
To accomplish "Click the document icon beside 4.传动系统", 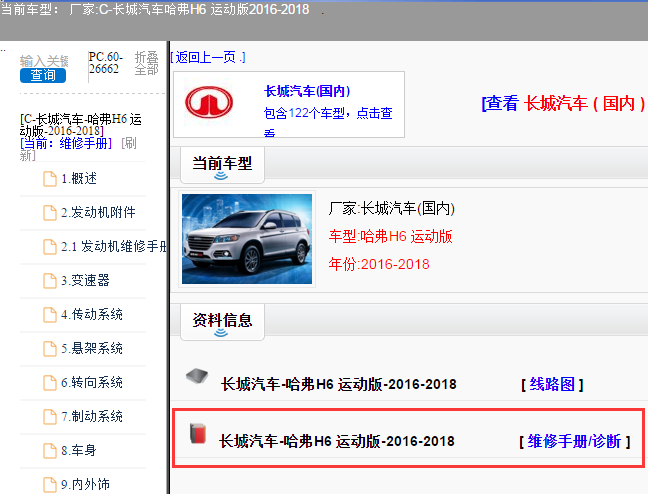I will click(50, 315).
